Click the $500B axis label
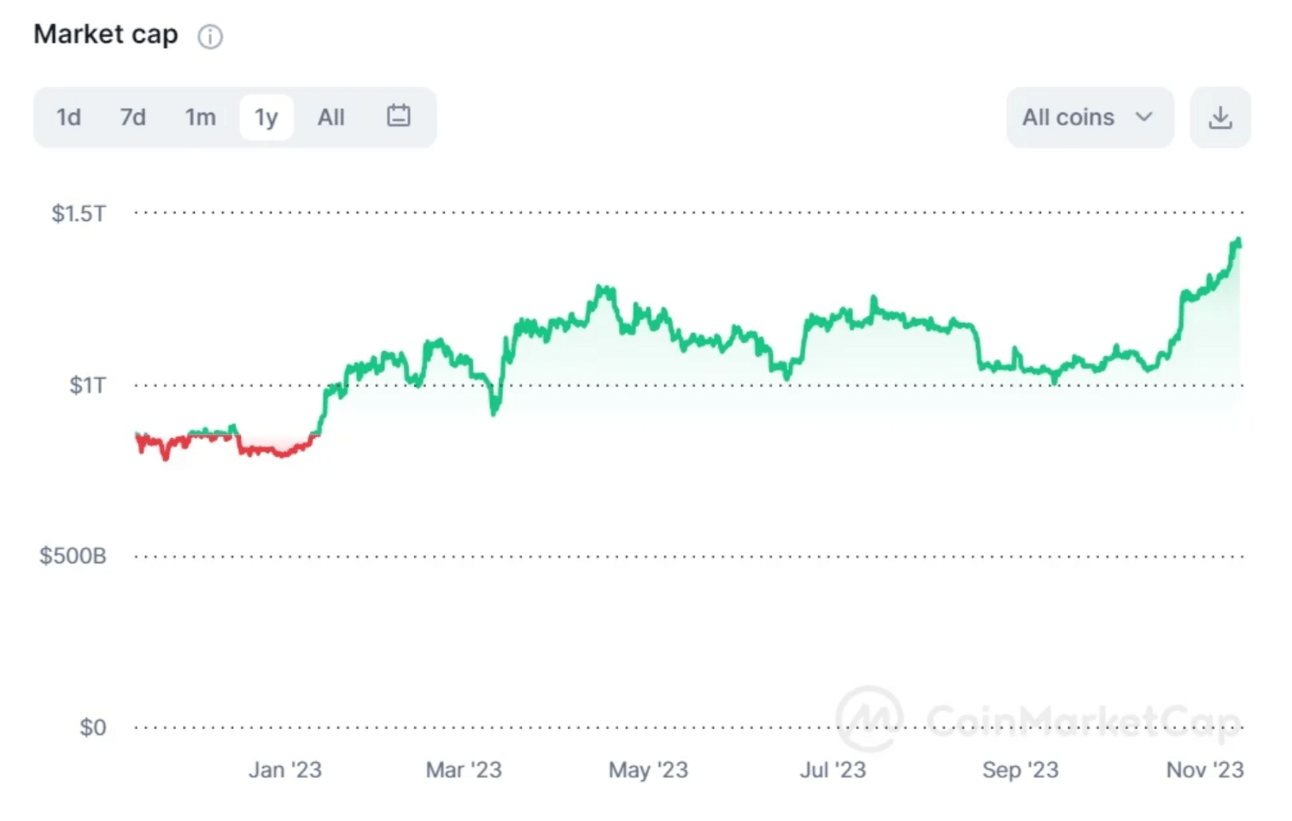This screenshot has width=1292, height=821. click(72, 556)
